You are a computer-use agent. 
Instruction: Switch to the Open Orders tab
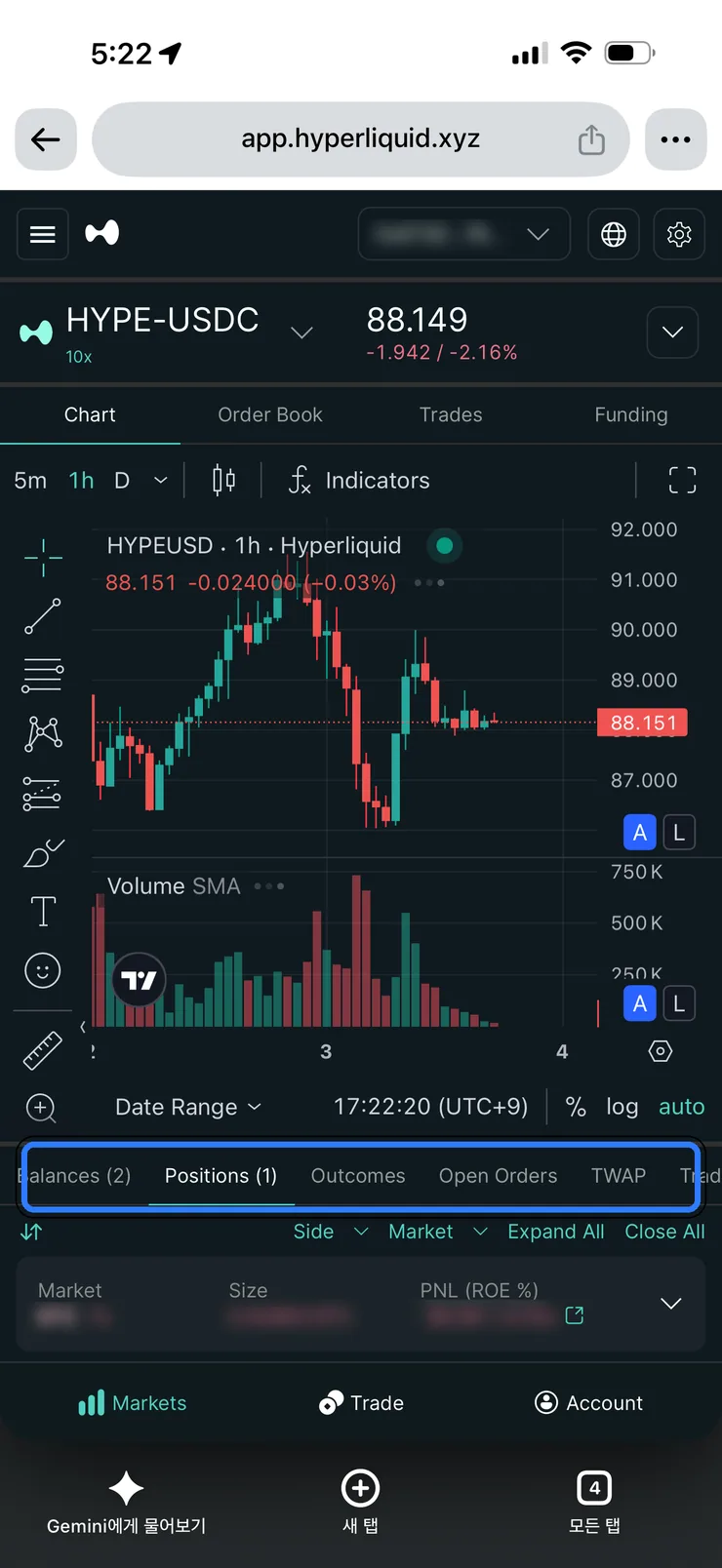[498, 1176]
